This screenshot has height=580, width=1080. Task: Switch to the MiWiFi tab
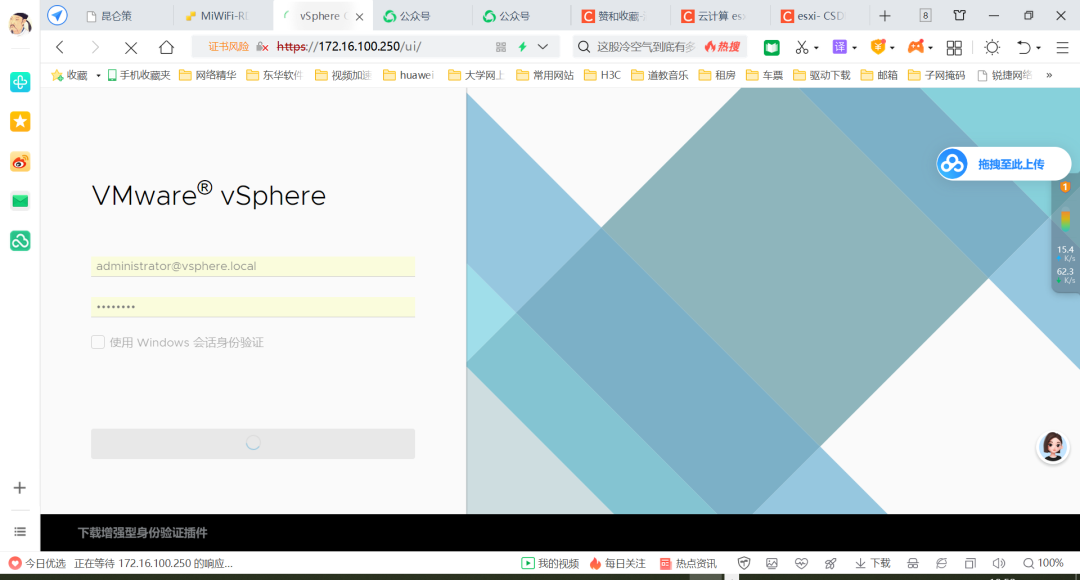[x=222, y=16]
